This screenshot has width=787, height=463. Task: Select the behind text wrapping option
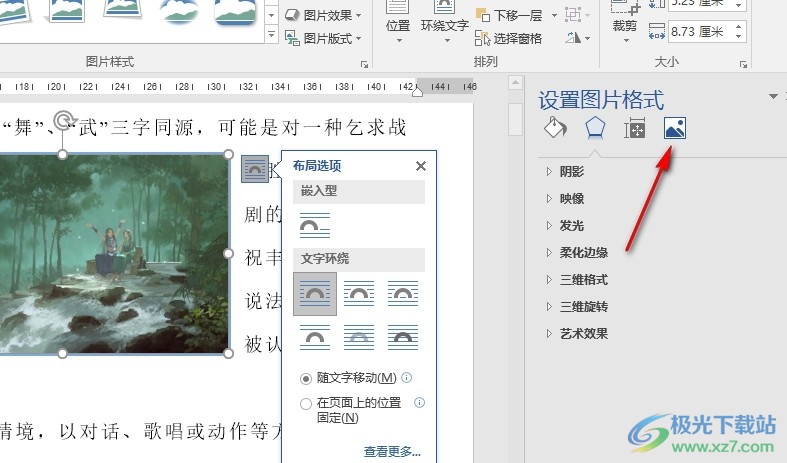(x=359, y=337)
